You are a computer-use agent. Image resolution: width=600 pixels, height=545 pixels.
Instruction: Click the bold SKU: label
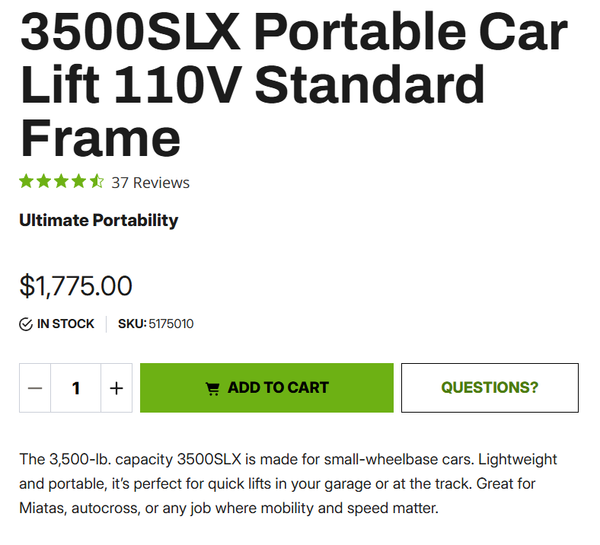click(x=132, y=324)
